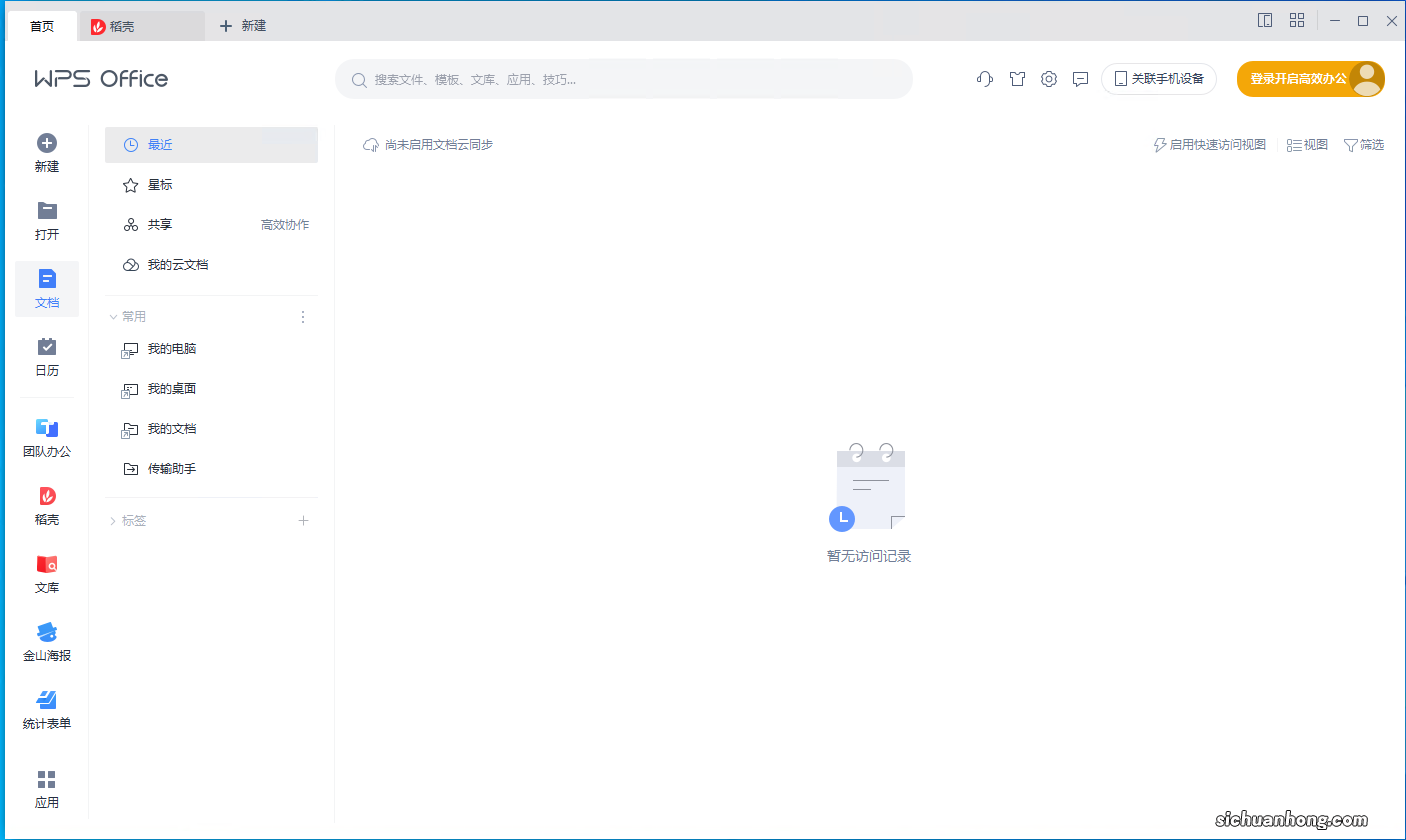Image resolution: width=1406 pixels, height=840 pixels.
Task: Click the customer service headset icon
Action: pos(985,79)
